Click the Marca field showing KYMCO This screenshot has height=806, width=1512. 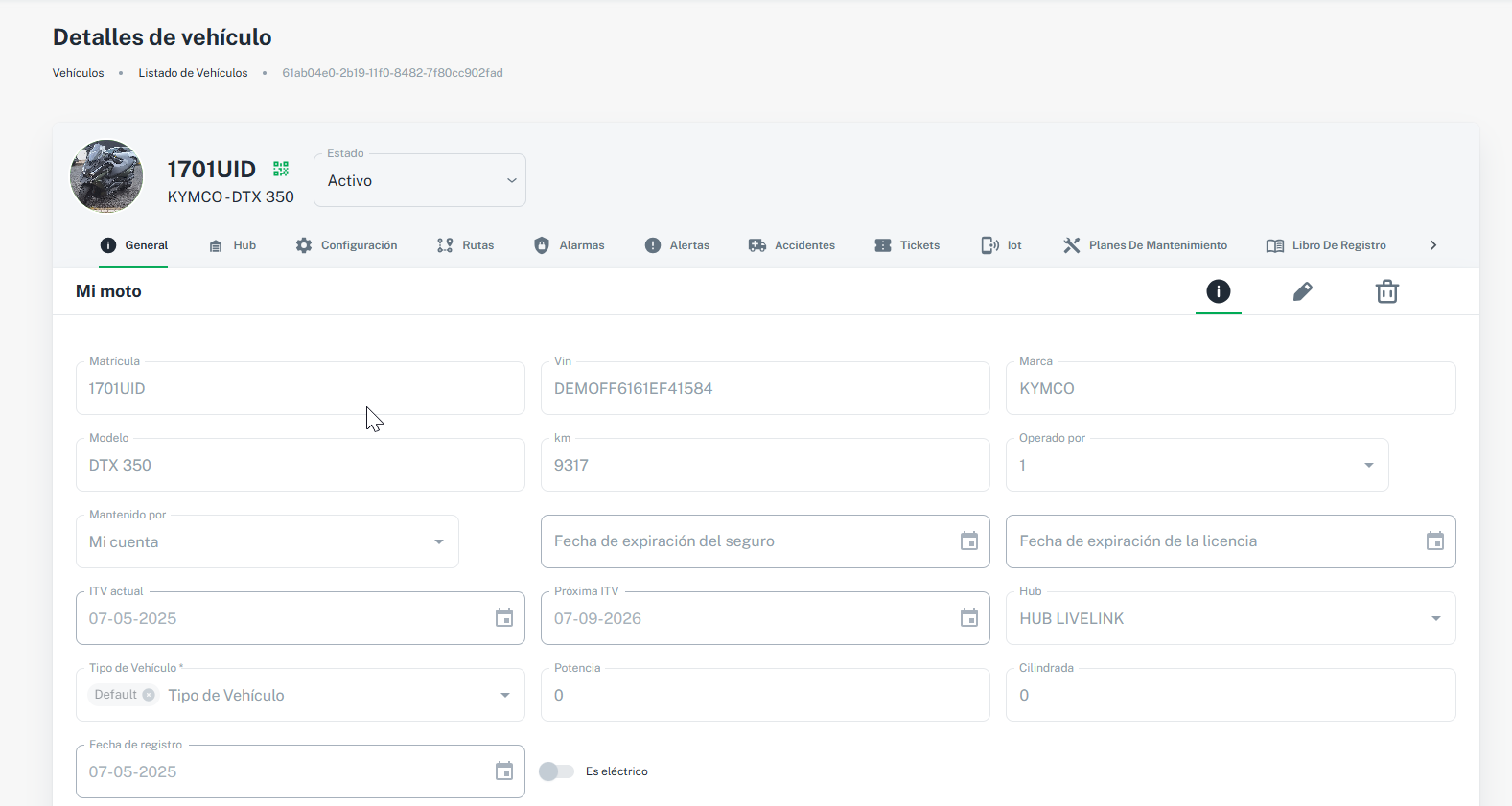click(1231, 388)
